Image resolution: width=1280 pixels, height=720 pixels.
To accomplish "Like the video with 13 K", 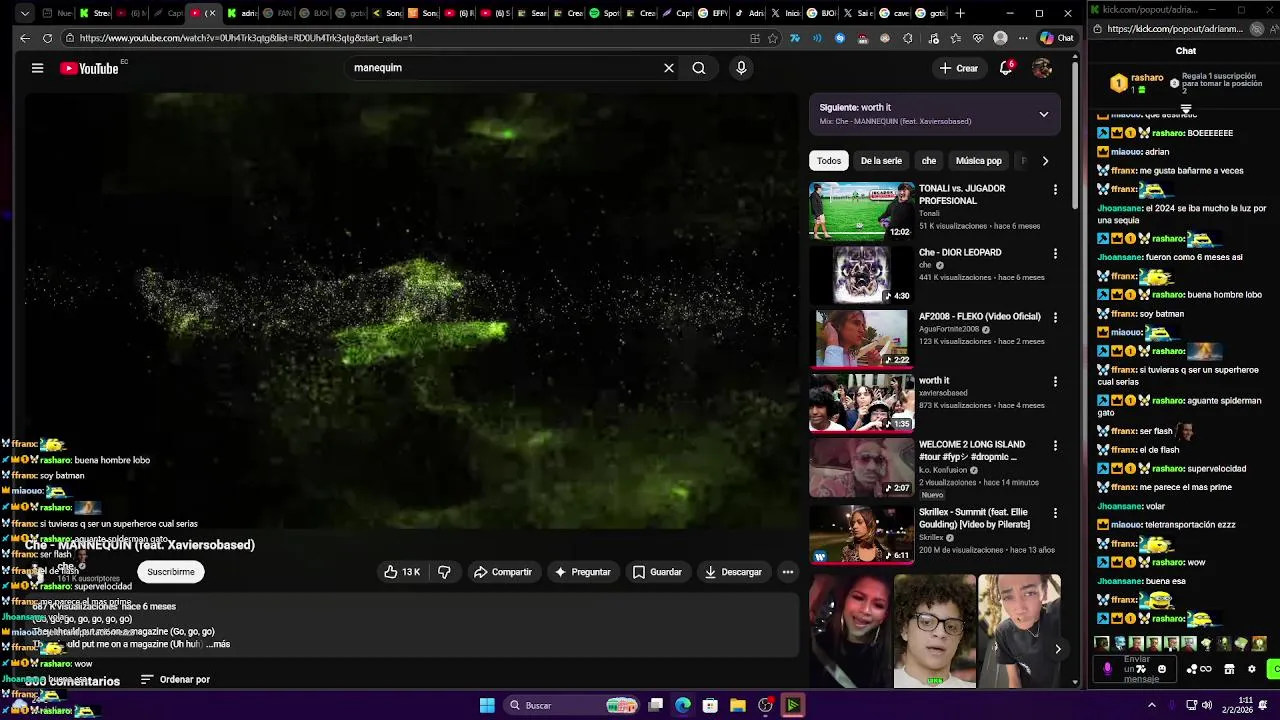I will 401,572.
